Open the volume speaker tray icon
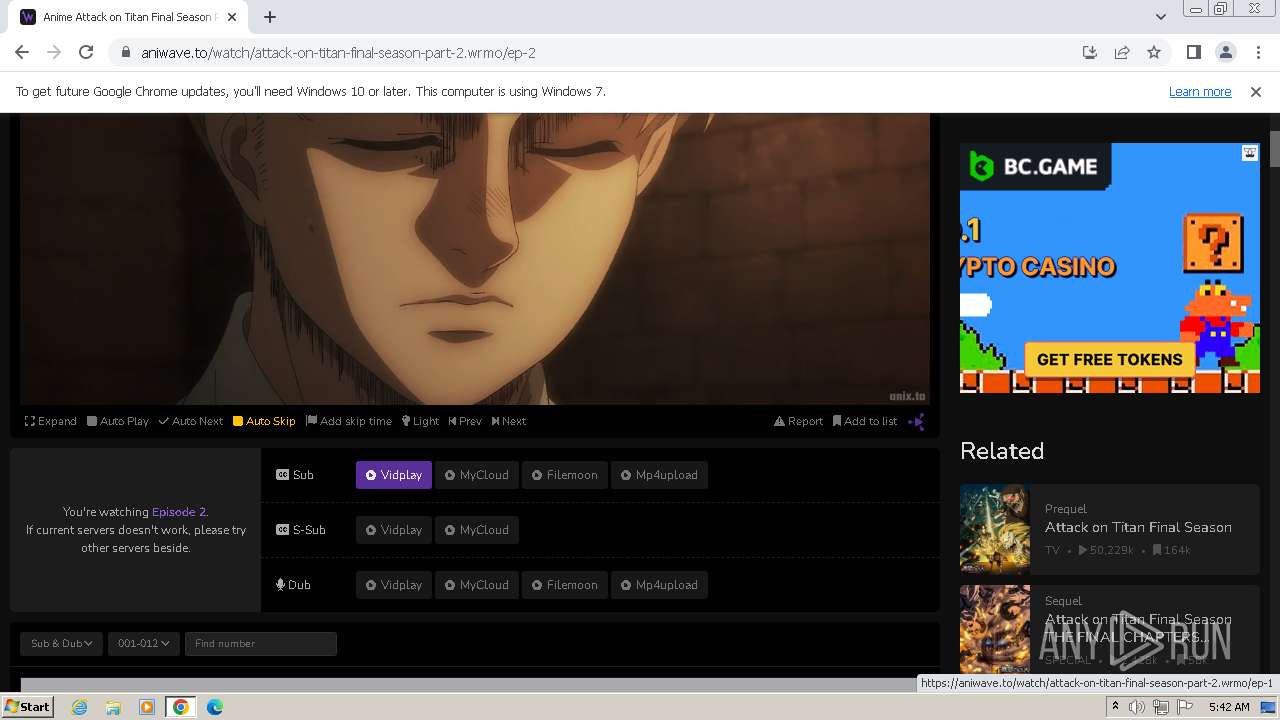This screenshot has width=1280, height=720. tap(1137, 707)
